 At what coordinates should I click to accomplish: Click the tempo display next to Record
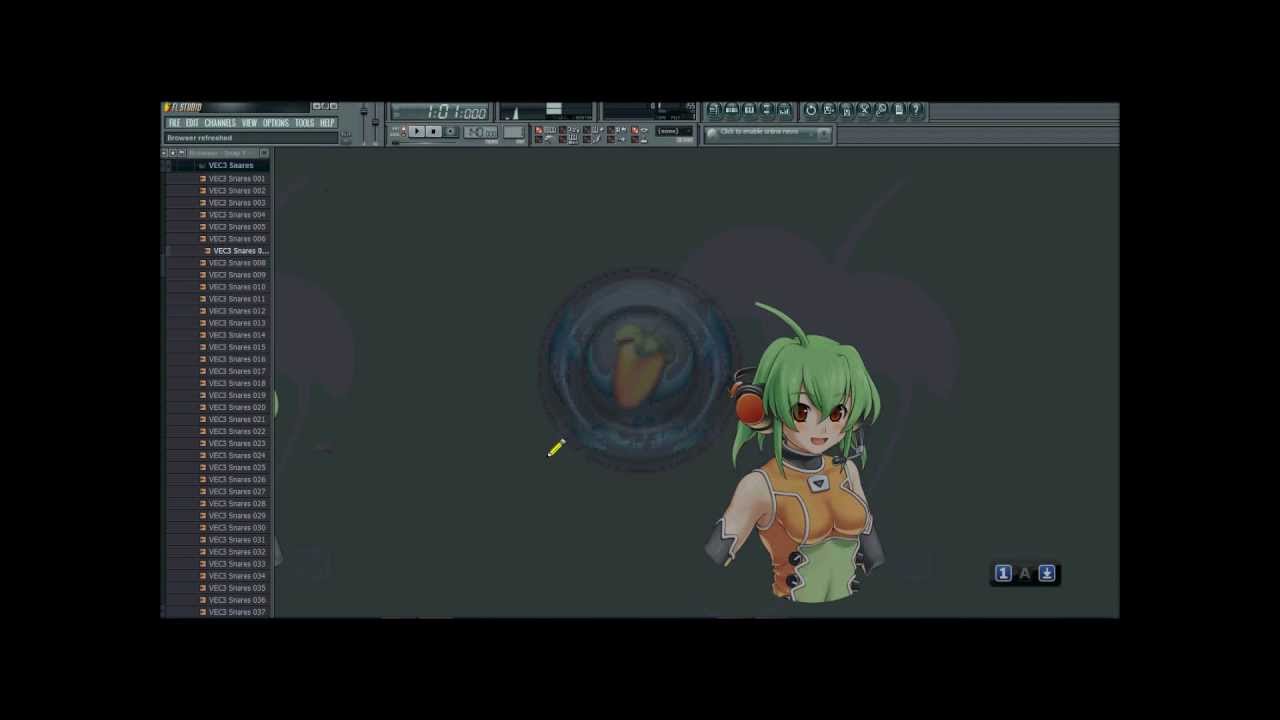coord(480,131)
